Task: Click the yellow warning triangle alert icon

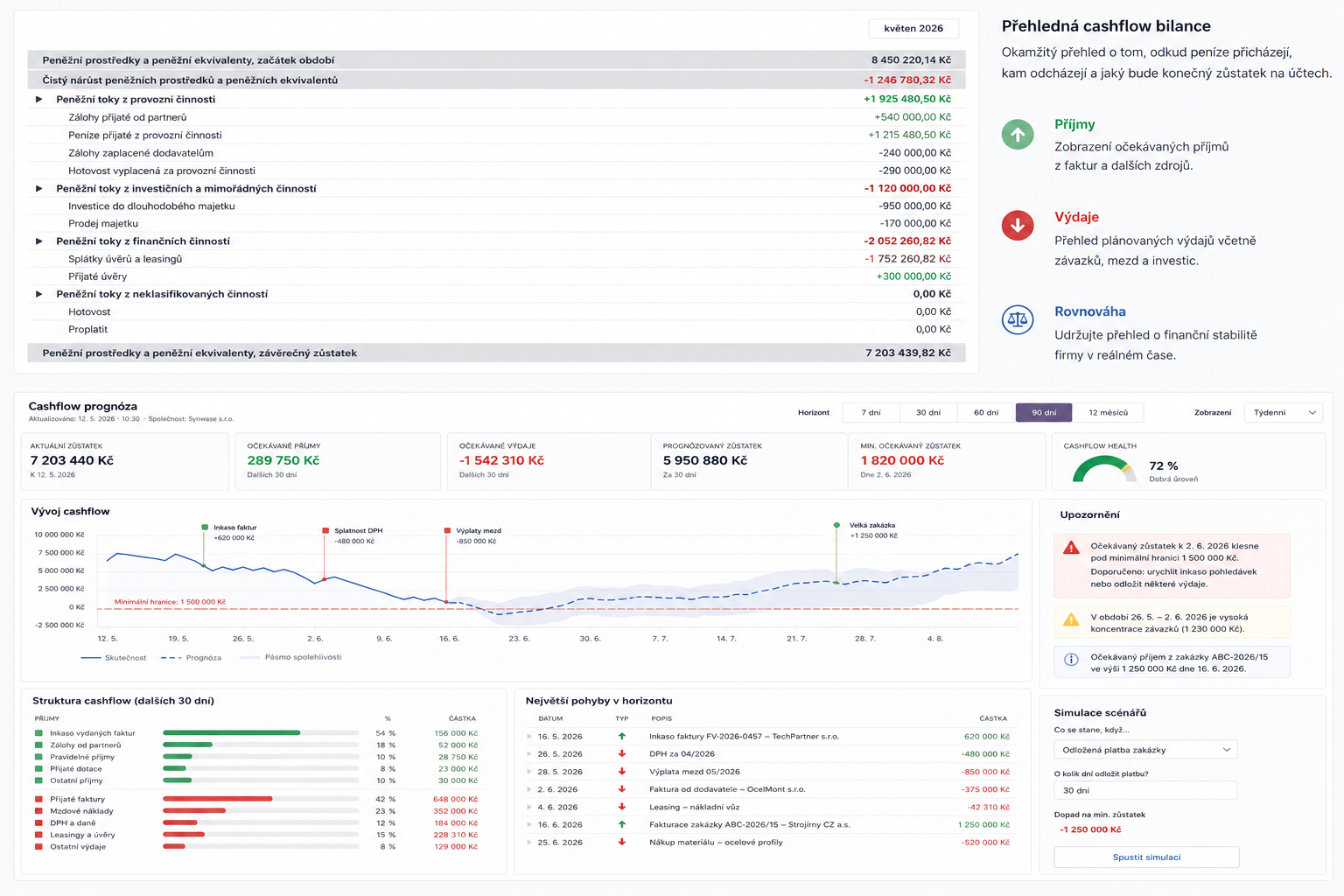Action: 1071,619
